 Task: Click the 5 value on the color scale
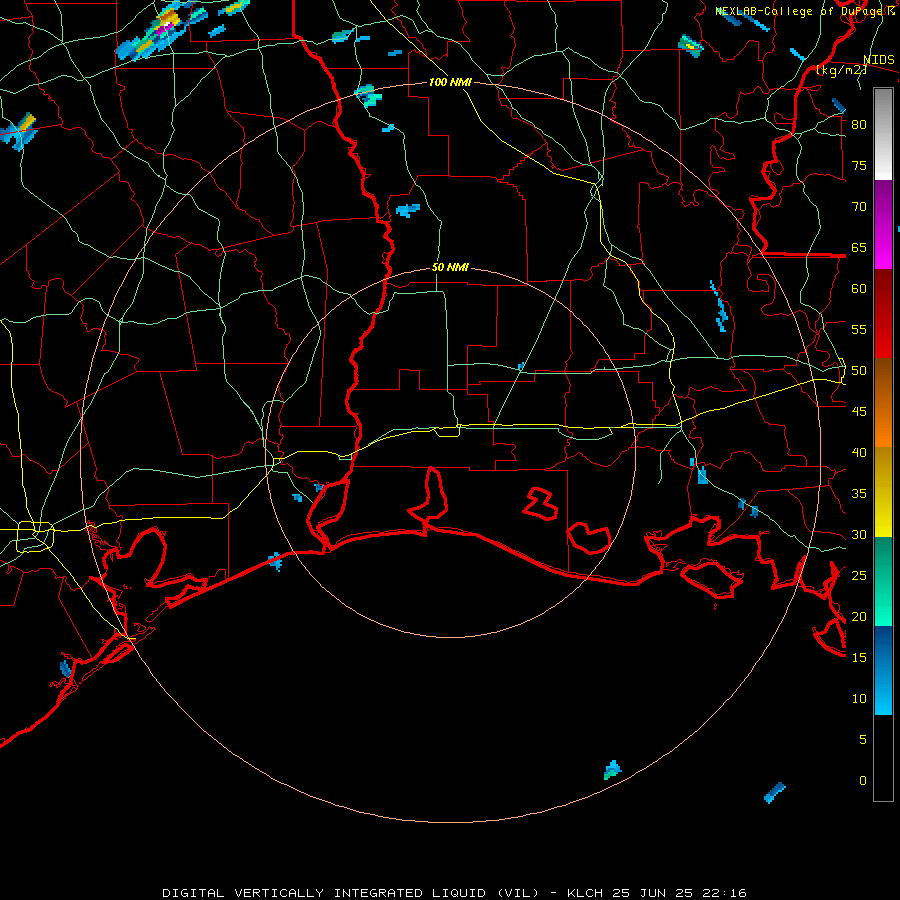click(863, 740)
